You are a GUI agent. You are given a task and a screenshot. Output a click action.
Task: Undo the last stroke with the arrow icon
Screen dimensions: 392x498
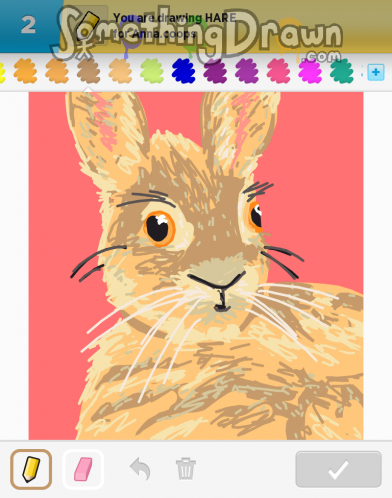point(140,469)
